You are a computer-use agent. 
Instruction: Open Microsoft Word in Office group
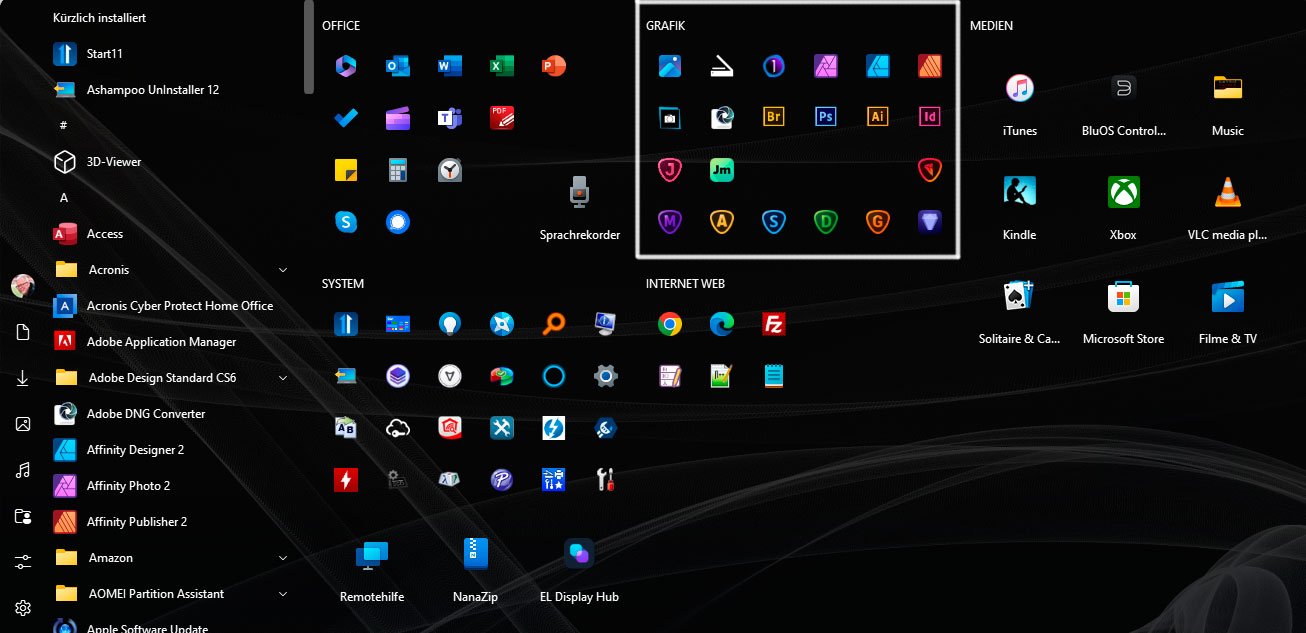(x=450, y=66)
